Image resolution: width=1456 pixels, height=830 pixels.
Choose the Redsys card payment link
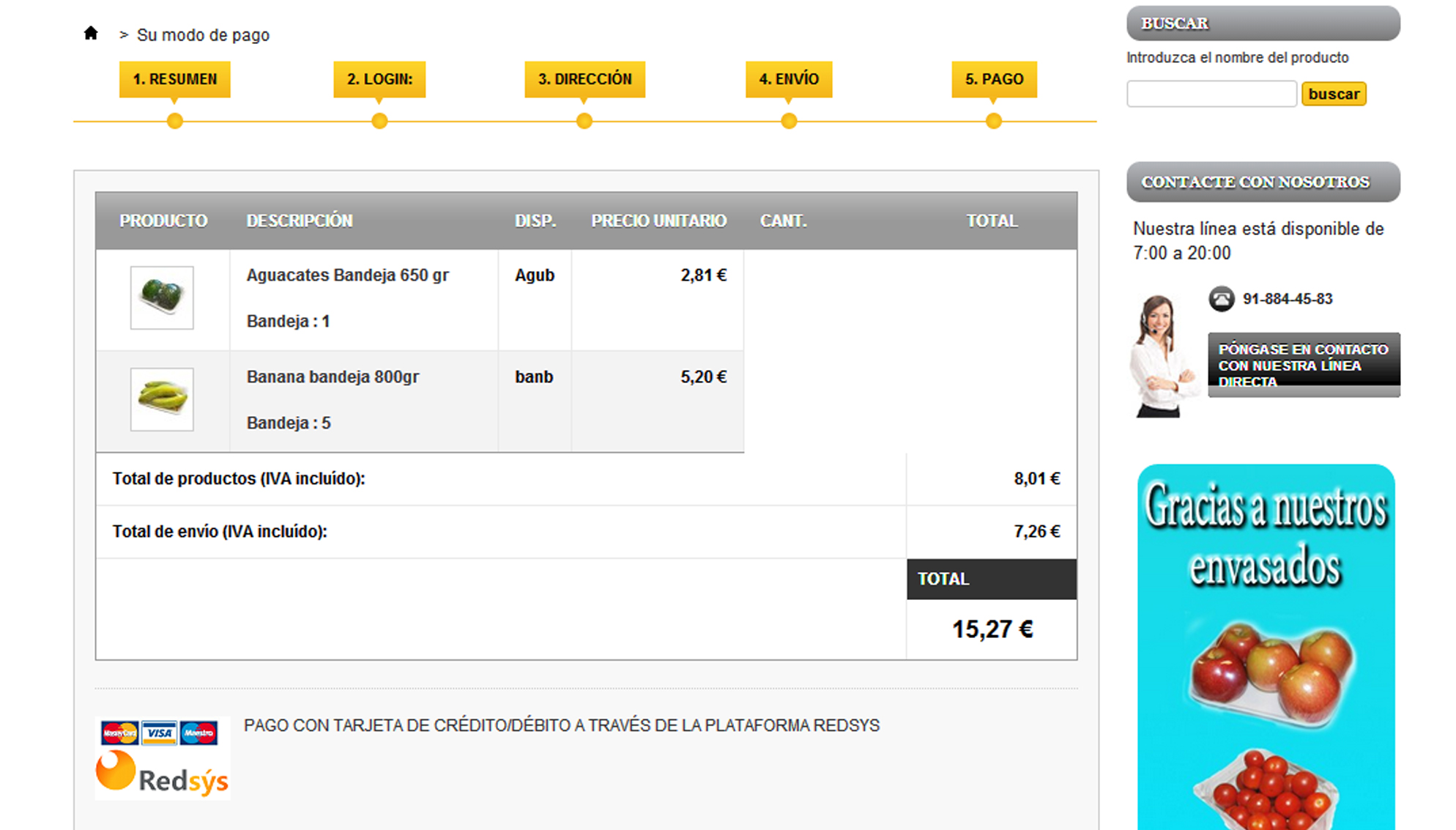tap(561, 725)
